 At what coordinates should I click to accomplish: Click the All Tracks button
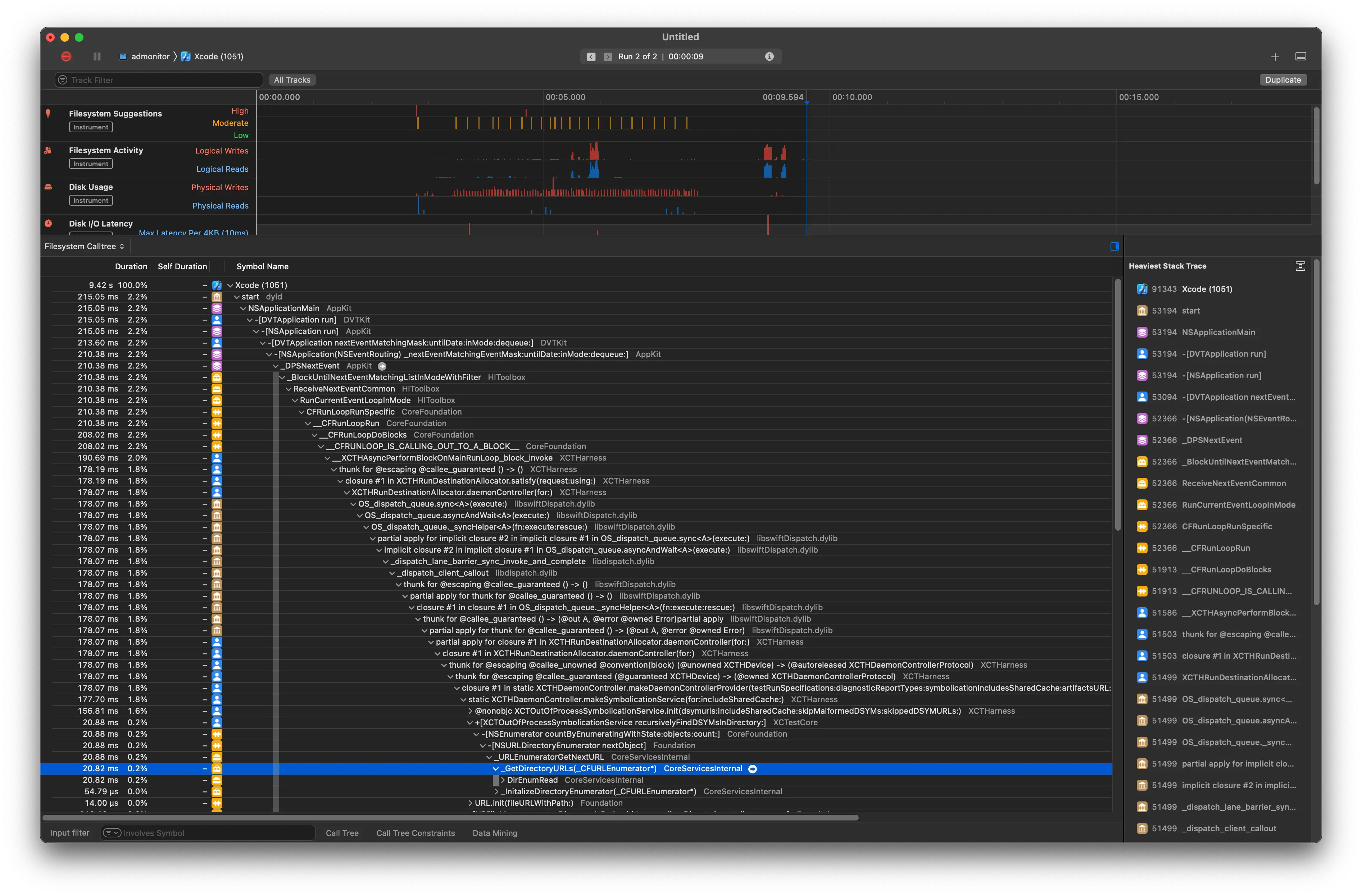[x=292, y=80]
